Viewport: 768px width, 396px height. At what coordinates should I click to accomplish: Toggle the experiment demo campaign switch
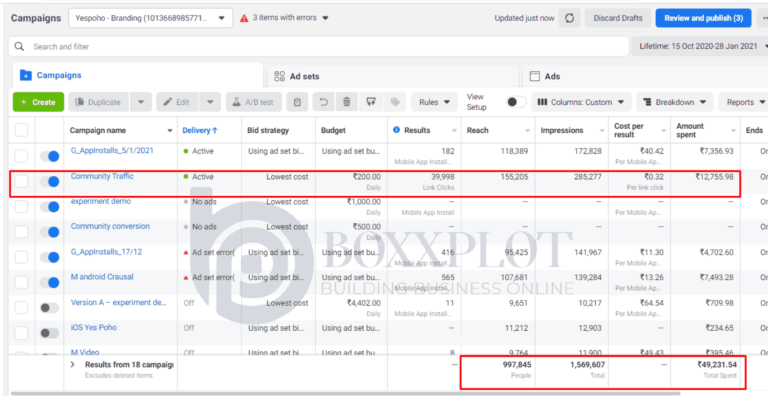click(x=49, y=207)
